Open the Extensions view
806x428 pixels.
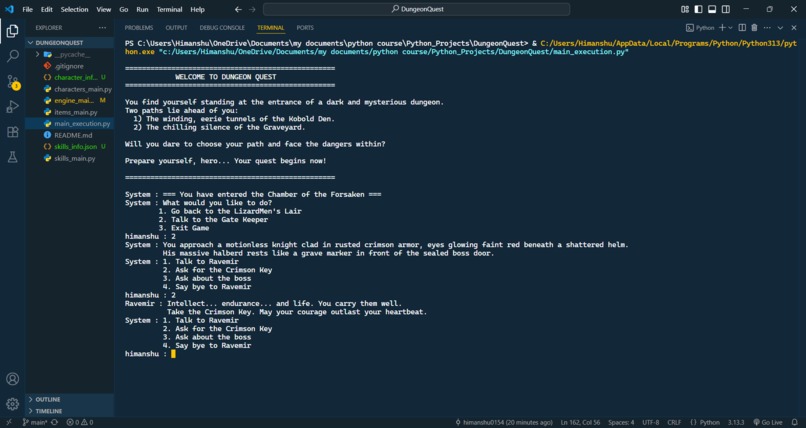point(12,132)
